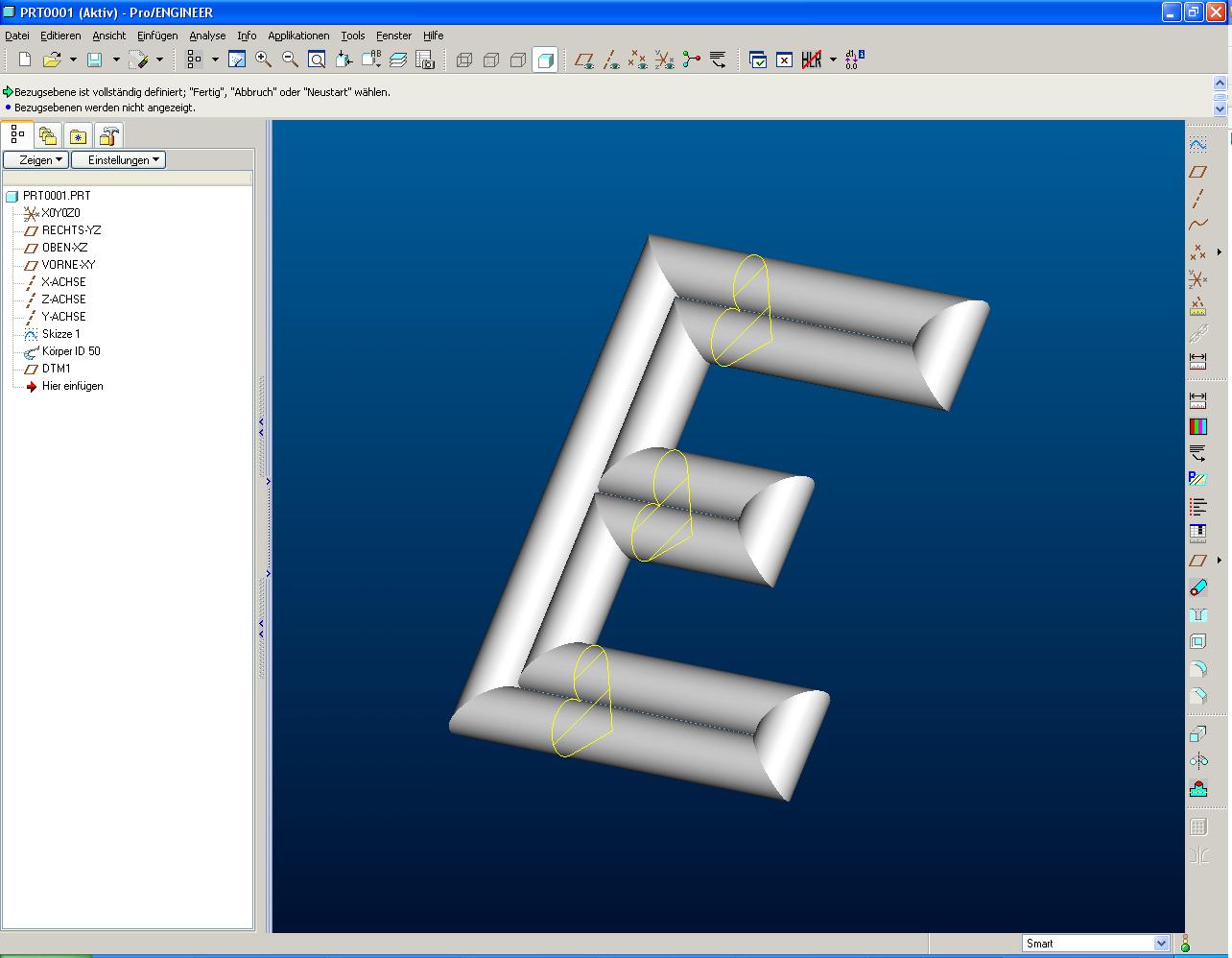This screenshot has height=958, width=1232.
Task: Open the Einfügen menu
Action: (157, 36)
